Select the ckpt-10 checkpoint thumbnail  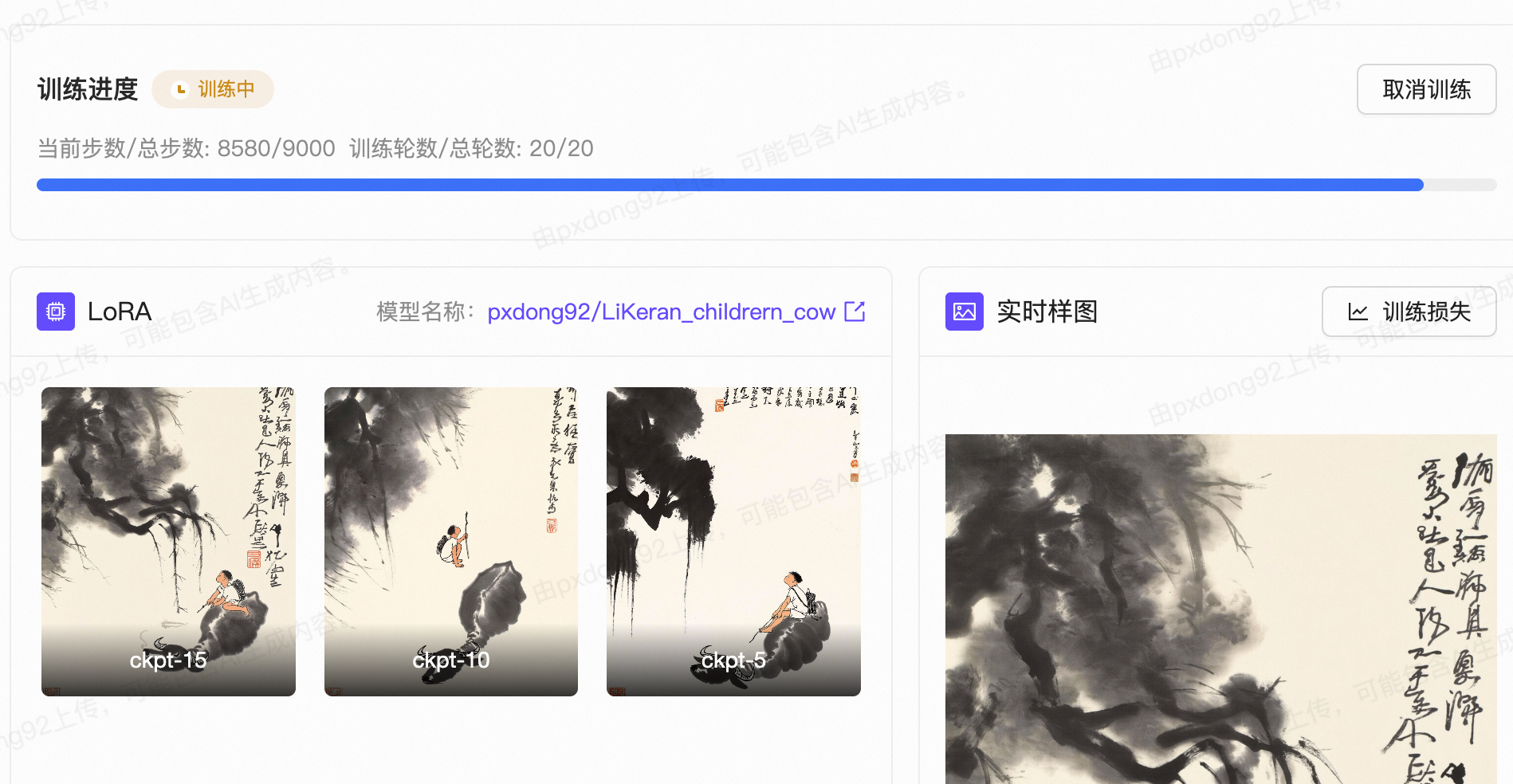pos(450,540)
